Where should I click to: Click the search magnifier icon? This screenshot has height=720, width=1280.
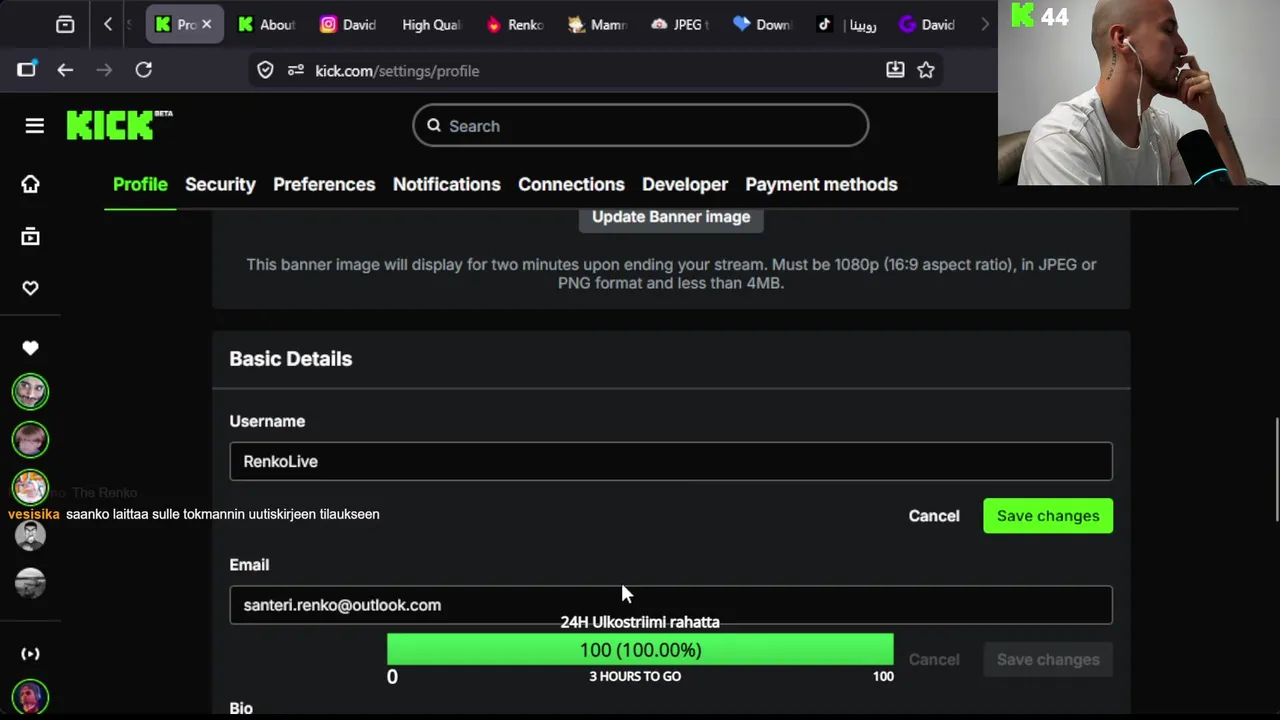pyautogui.click(x=434, y=126)
